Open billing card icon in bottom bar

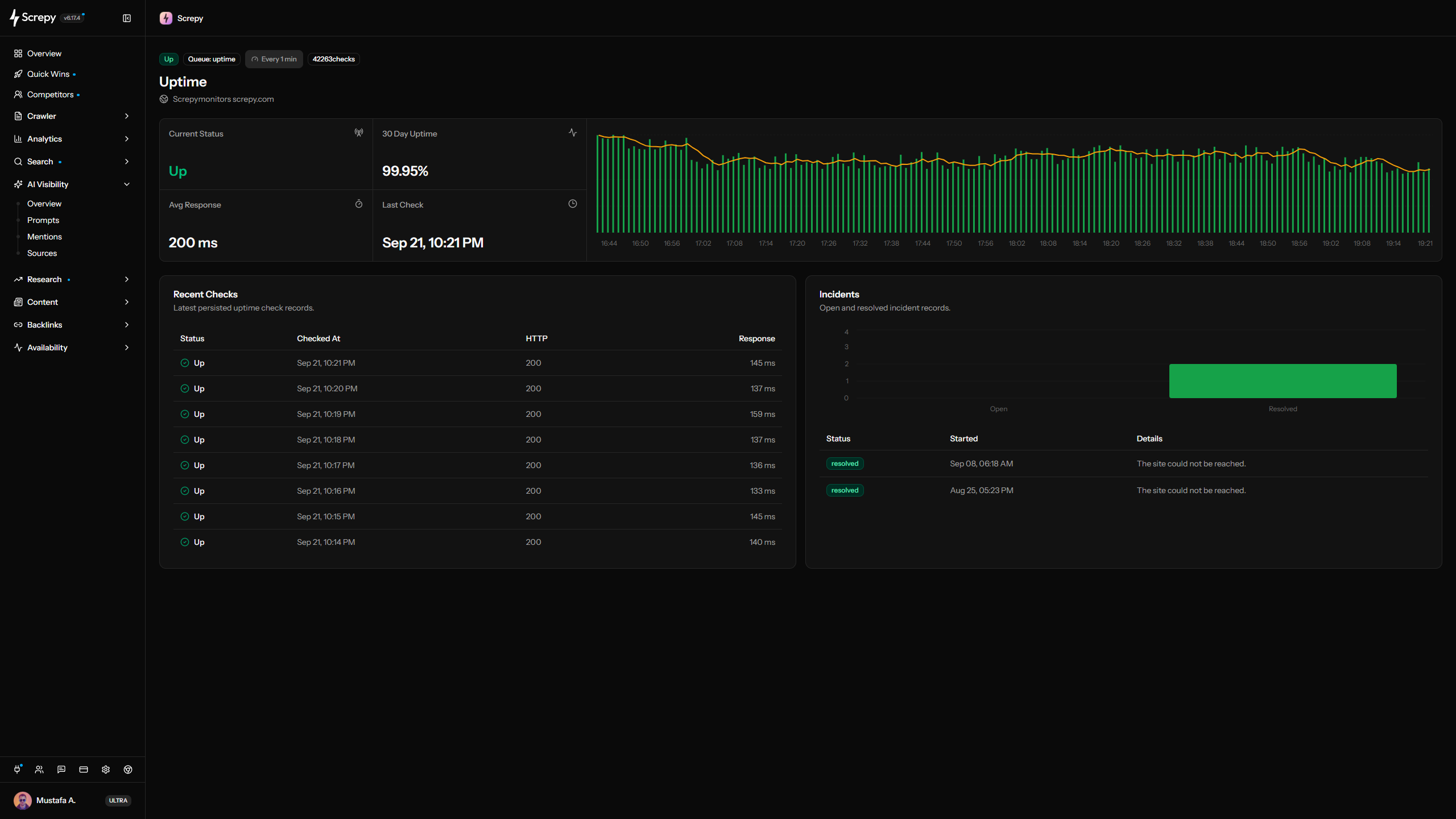pos(84,770)
